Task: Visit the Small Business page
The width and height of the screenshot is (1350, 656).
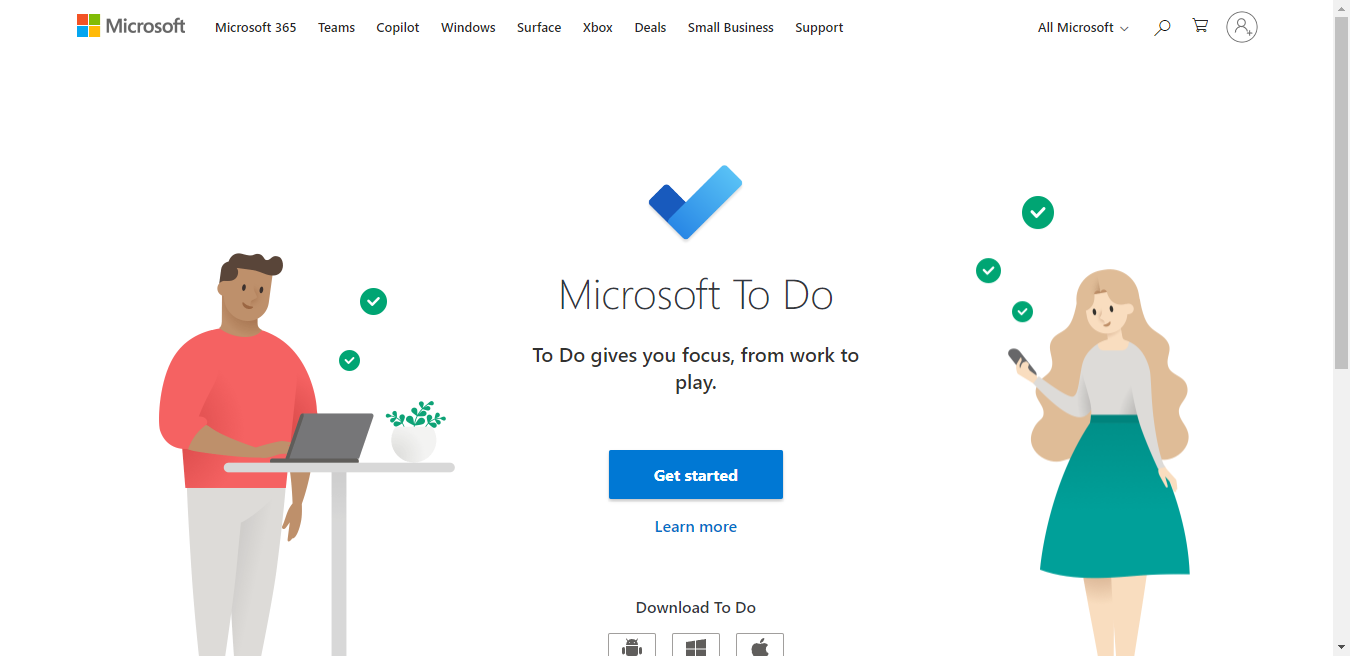Action: coord(730,27)
